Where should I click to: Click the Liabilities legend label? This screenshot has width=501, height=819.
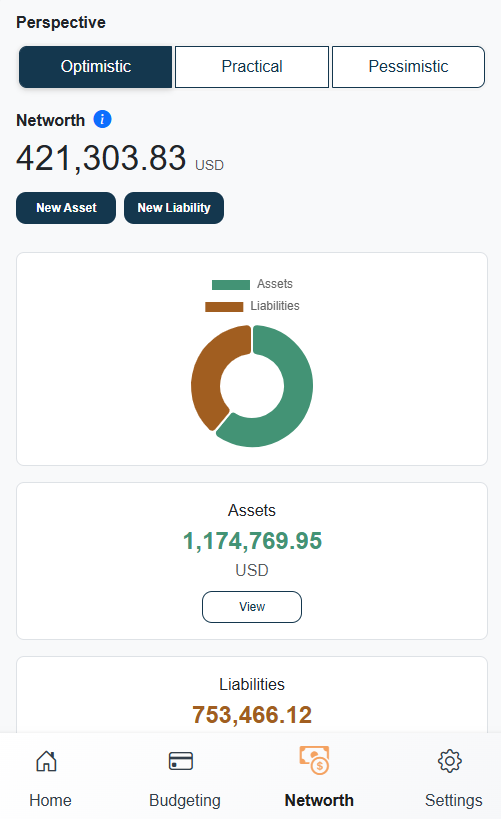coord(275,306)
